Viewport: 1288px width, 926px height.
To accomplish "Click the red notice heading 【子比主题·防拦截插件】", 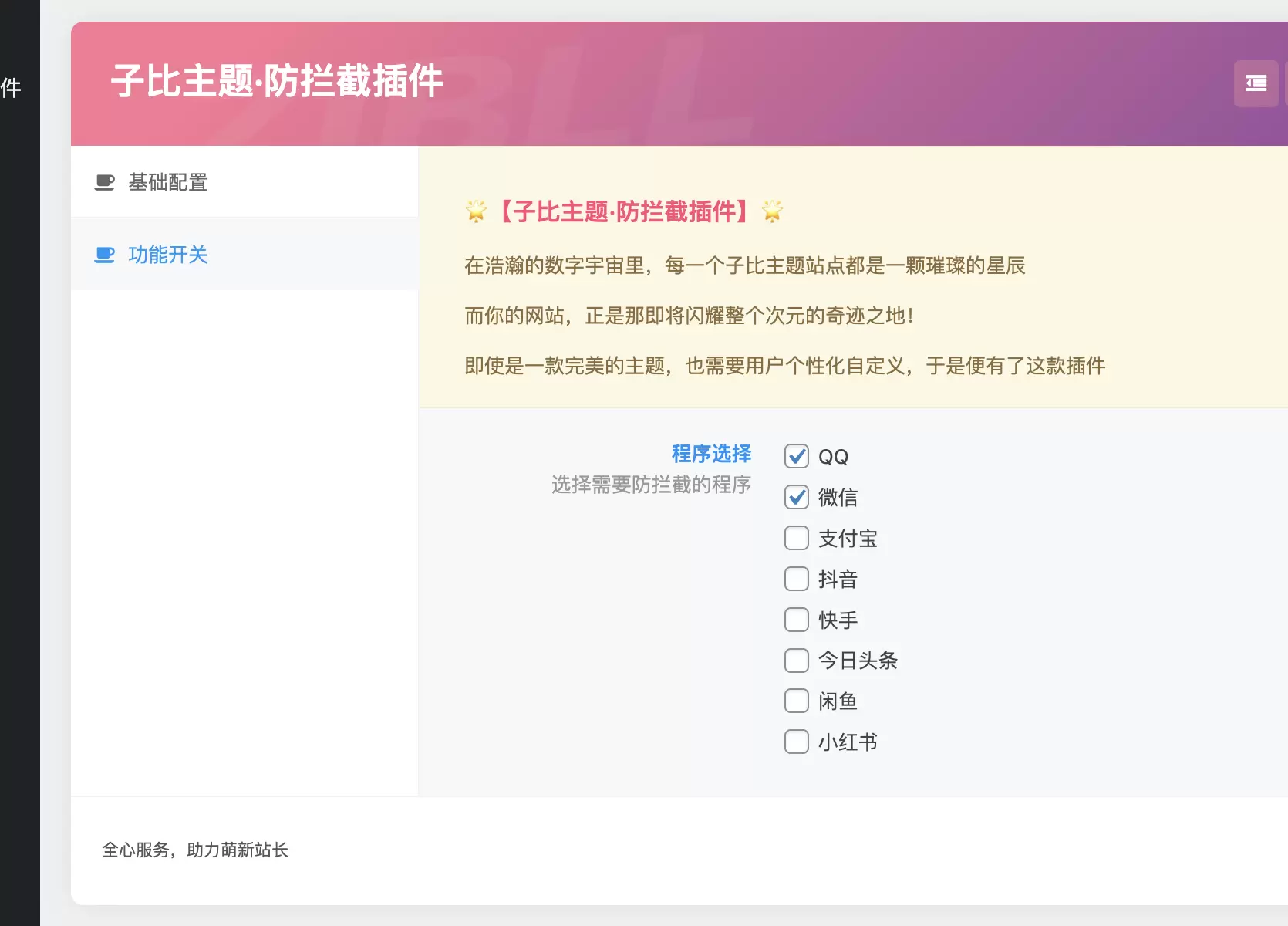I will [x=623, y=211].
